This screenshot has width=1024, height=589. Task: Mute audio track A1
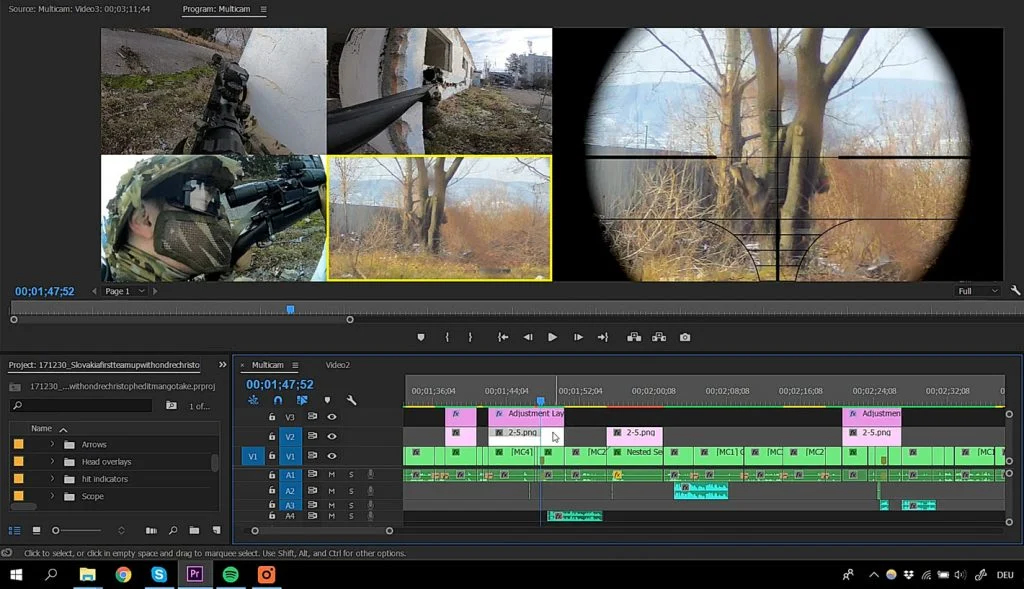[x=331, y=475]
